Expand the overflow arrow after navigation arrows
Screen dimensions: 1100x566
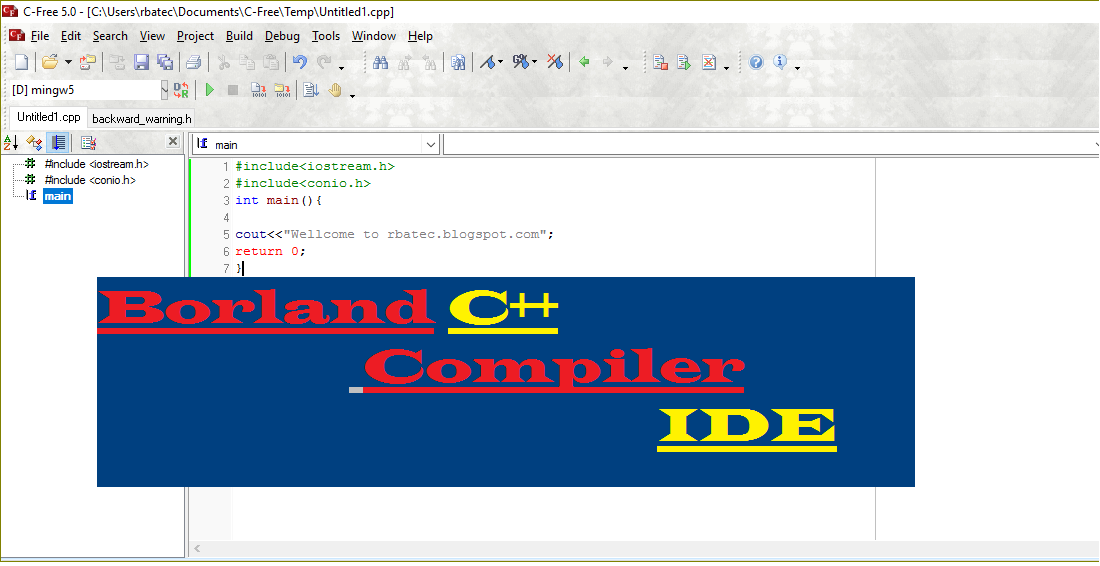point(626,68)
